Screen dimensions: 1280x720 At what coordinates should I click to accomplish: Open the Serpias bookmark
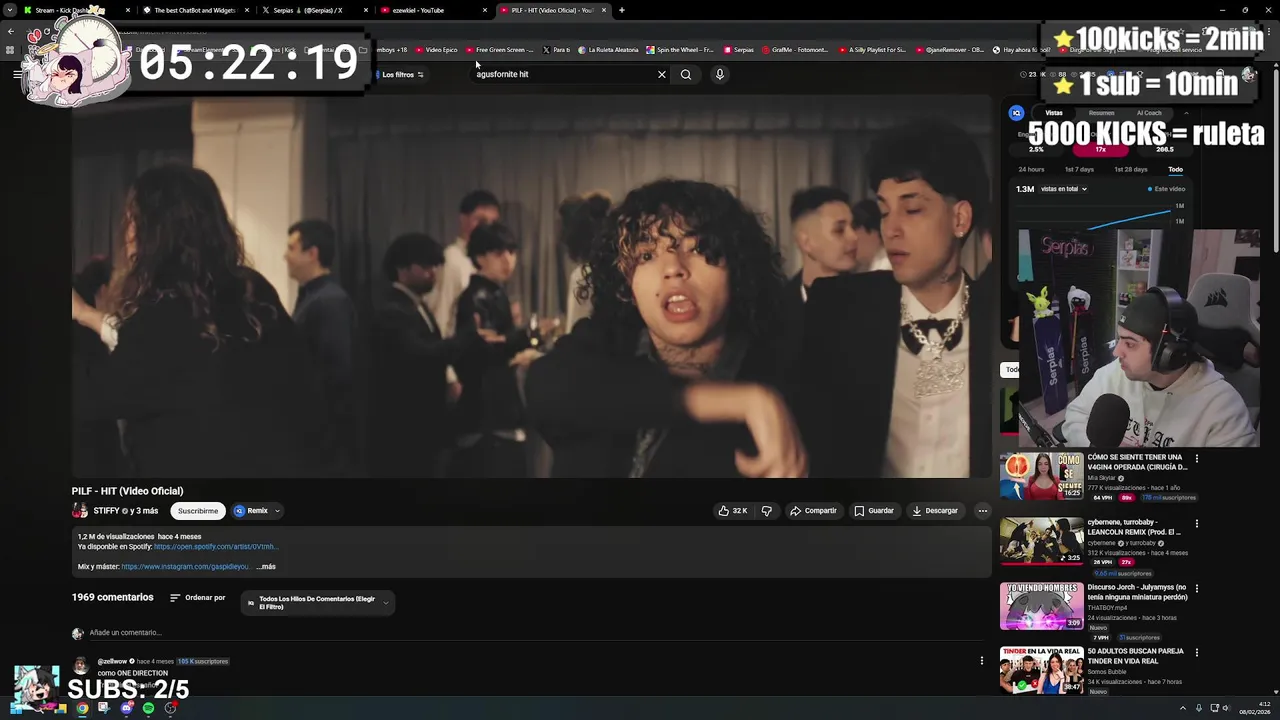pyautogui.click(x=738, y=49)
